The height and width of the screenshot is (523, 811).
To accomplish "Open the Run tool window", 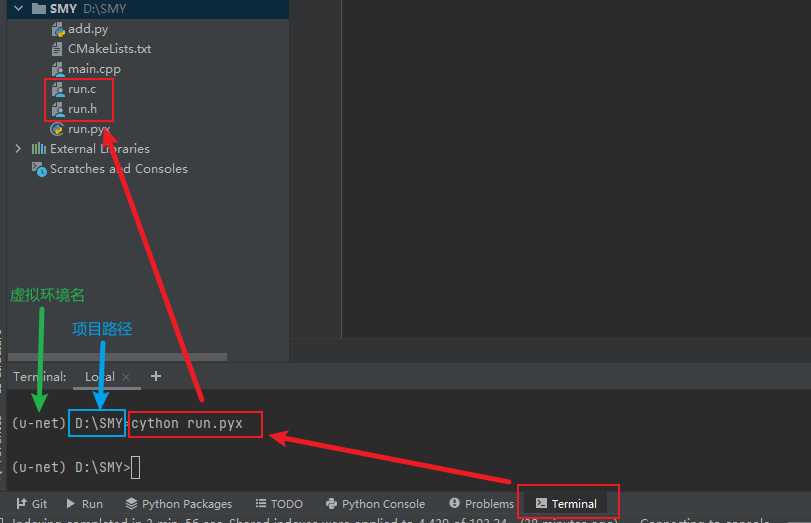I will click(85, 504).
